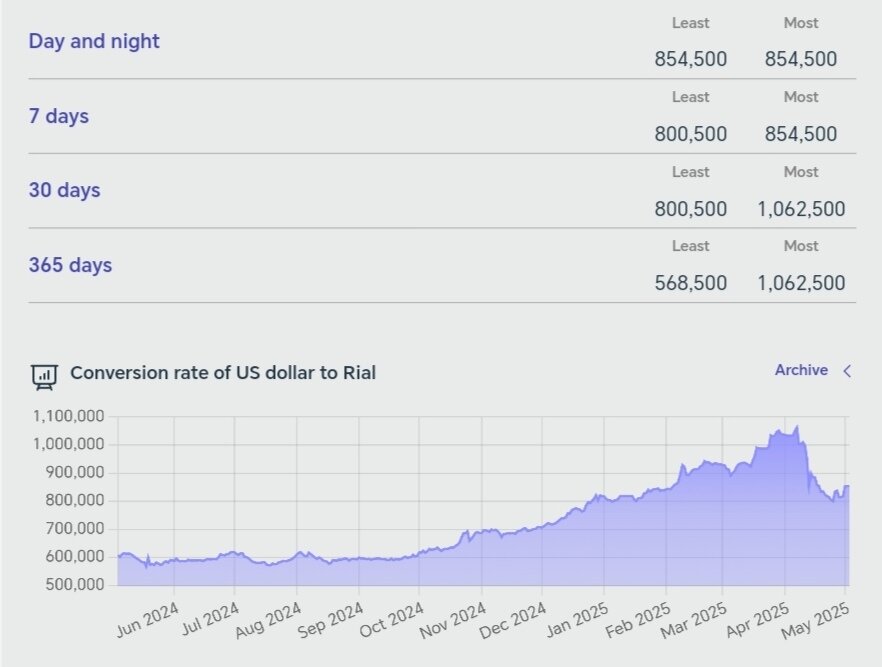The height and width of the screenshot is (667, 882).
Task: Click the 365 days least value 568,500
Action: [690, 283]
